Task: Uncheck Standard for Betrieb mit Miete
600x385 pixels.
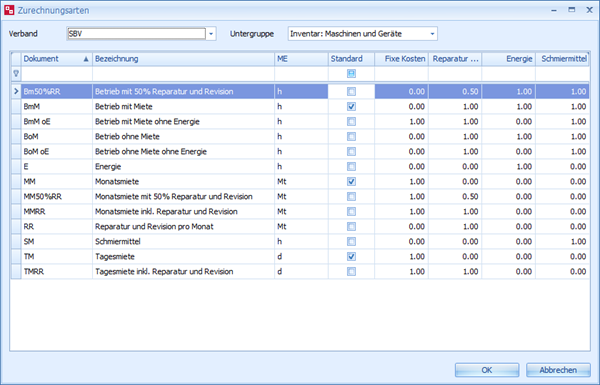Action: click(x=351, y=106)
